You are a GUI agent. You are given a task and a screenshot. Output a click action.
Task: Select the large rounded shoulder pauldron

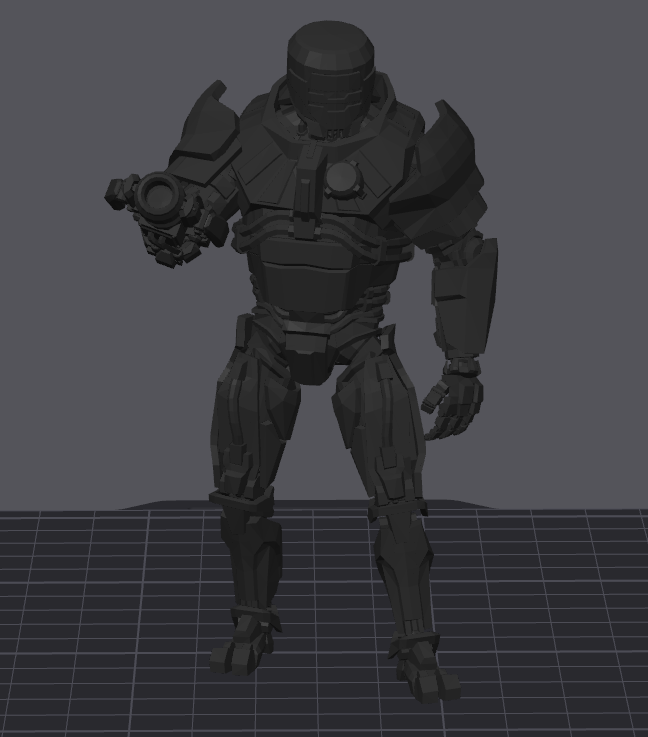pyautogui.click(x=436, y=173)
